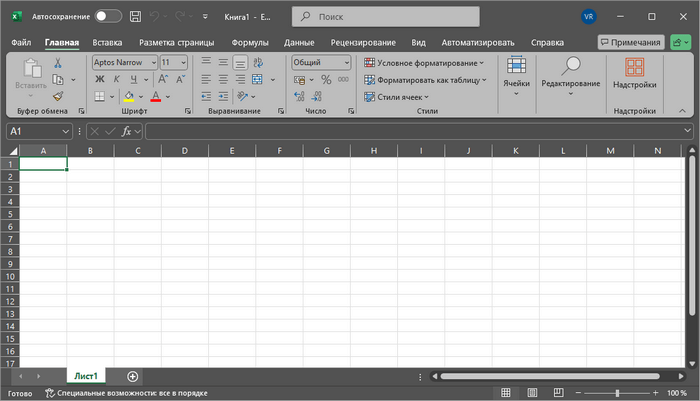The image size is (700, 401).
Task: Click the Cut scissors icon
Action: [x=58, y=62]
